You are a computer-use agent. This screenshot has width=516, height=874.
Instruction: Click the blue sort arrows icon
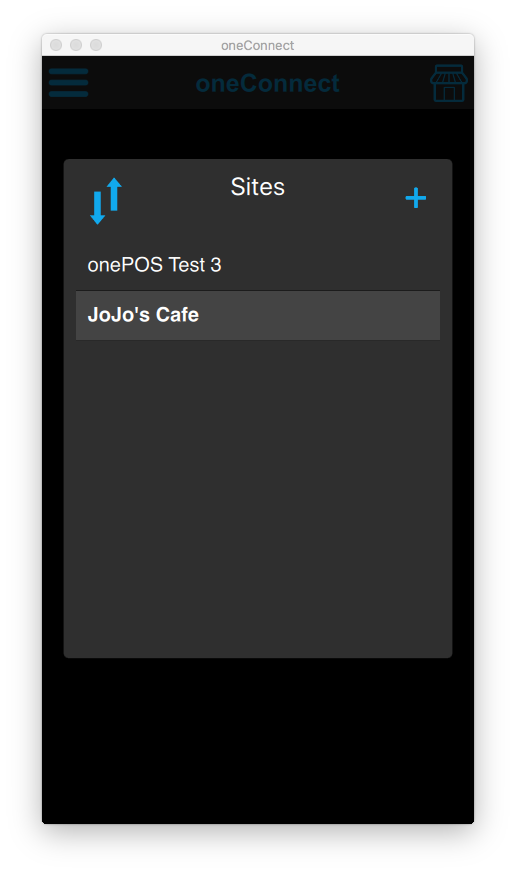point(106,201)
